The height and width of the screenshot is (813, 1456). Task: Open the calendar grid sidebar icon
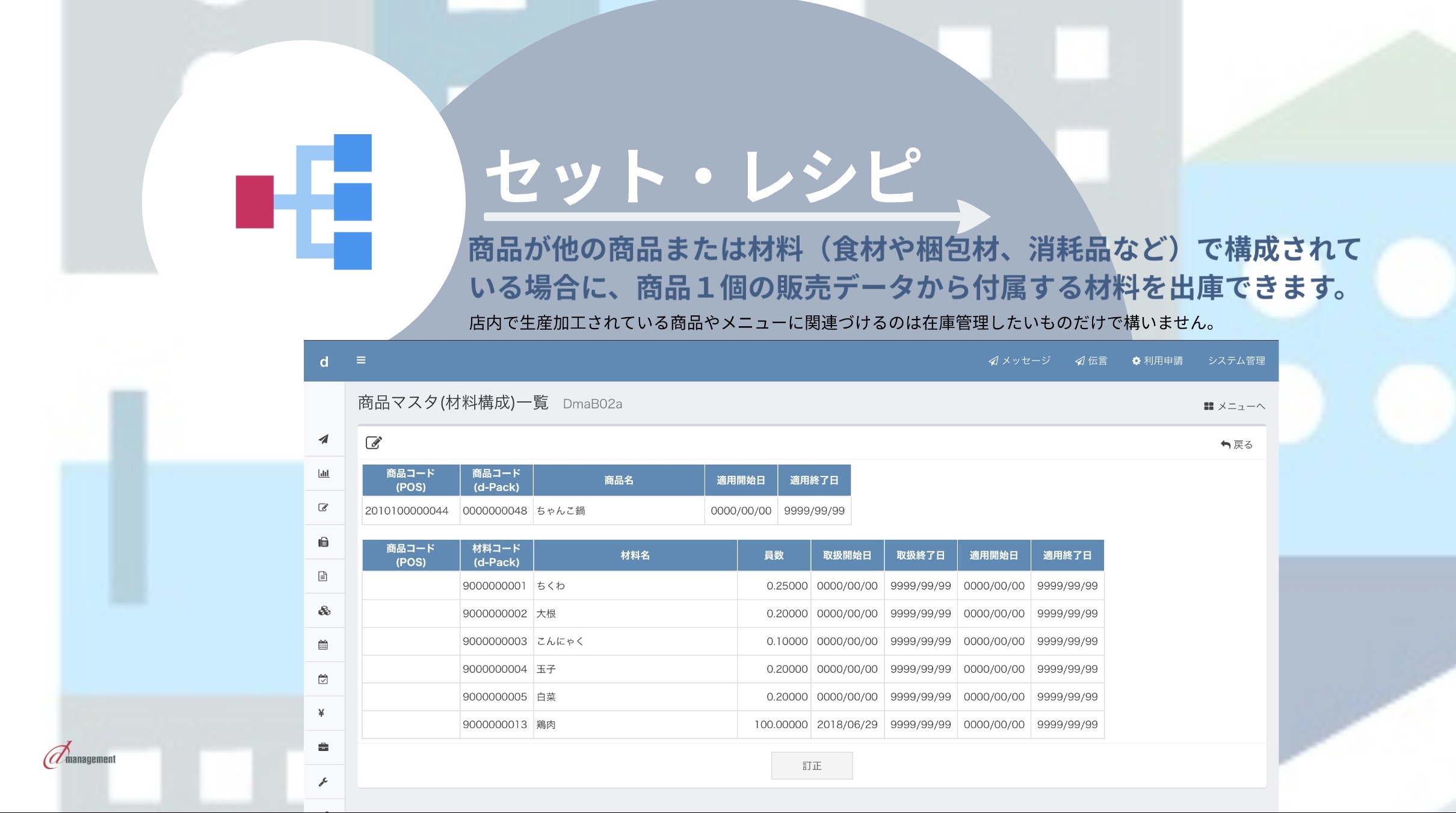[x=324, y=645]
